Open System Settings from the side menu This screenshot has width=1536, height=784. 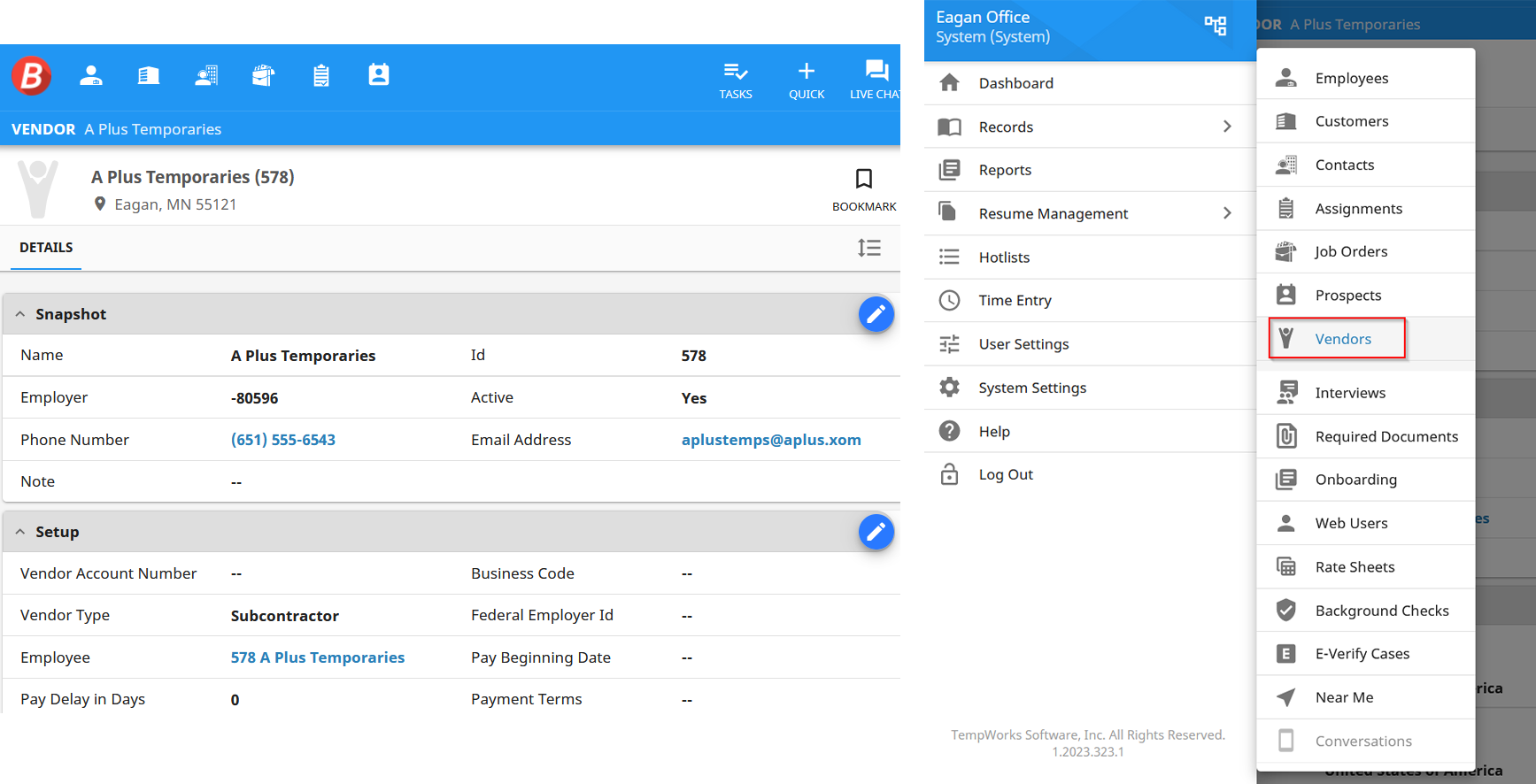coord(1090,388)
